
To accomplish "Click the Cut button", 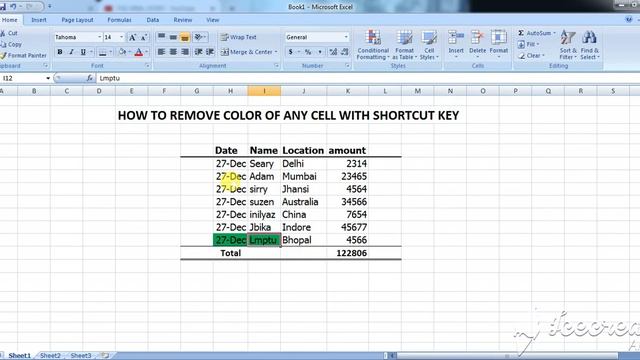I will 9,33.
